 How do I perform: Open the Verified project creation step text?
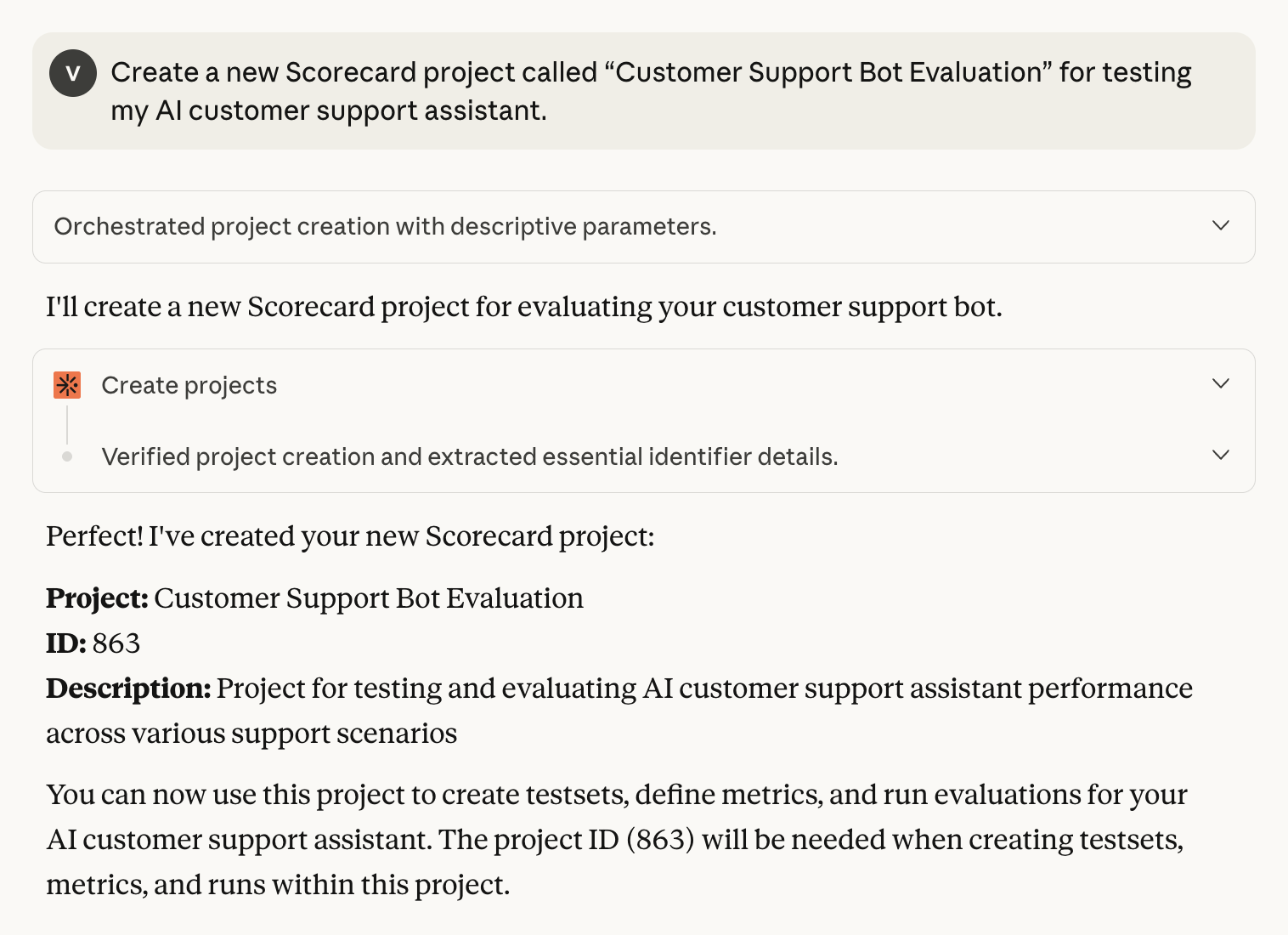470,457
